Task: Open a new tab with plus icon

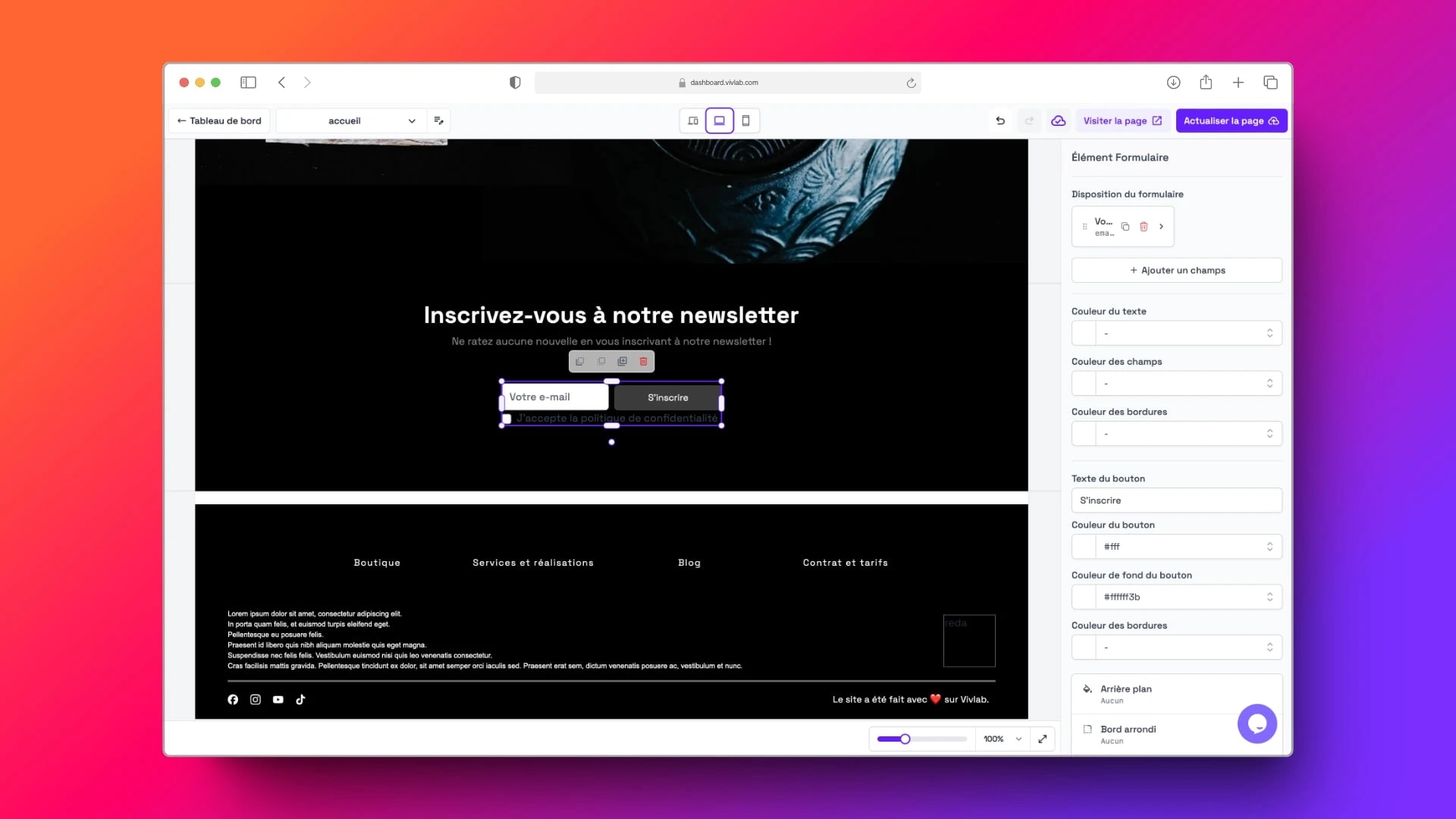Action: (1238, 83)
